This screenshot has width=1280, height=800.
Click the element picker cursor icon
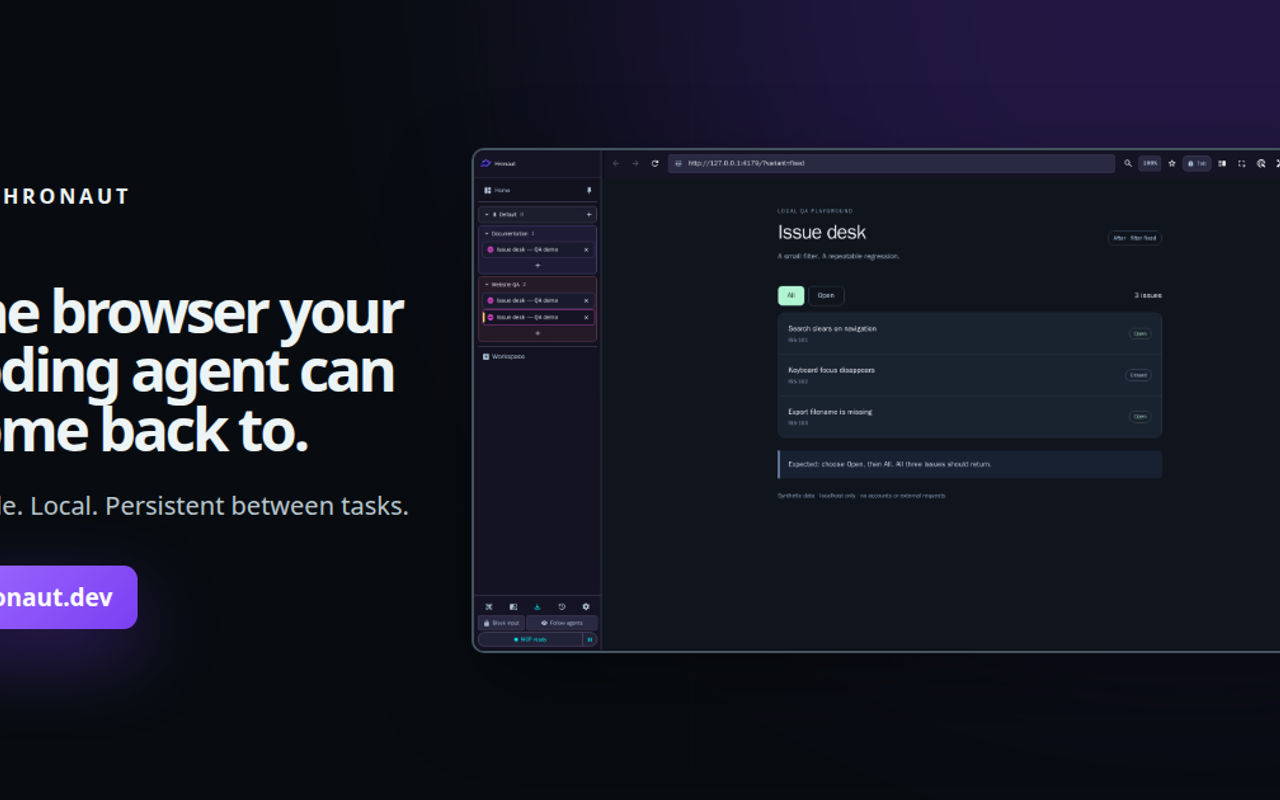(1261, 163)
